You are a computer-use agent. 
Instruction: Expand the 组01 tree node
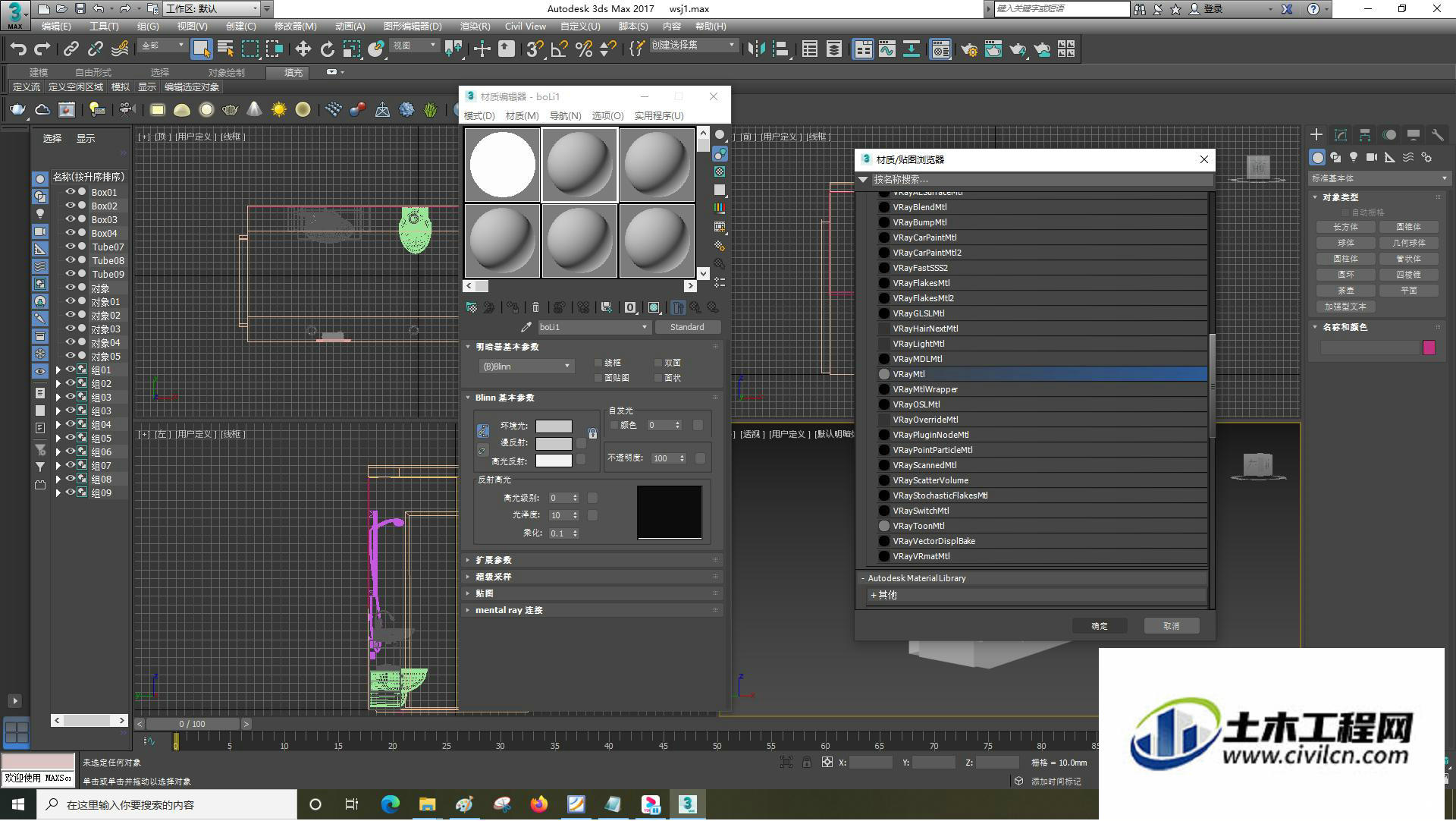(x=58, y=370)
